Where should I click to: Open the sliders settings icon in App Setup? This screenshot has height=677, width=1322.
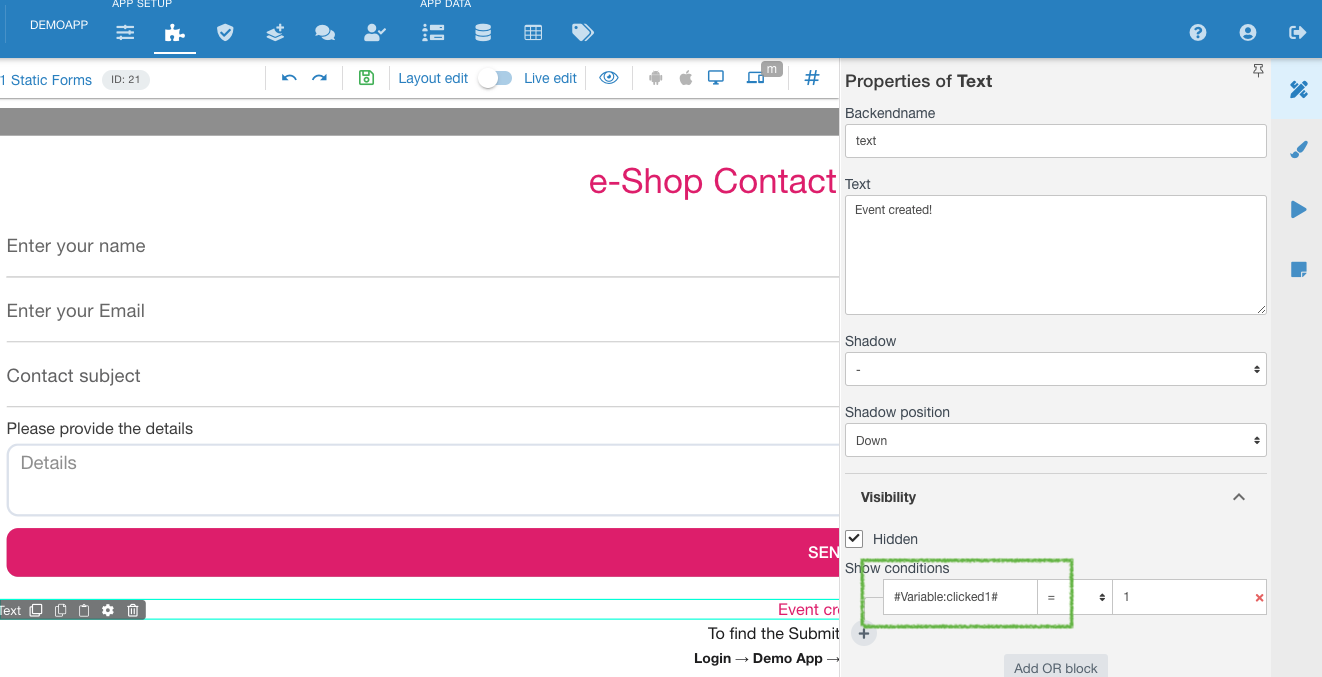coord(125,33)
